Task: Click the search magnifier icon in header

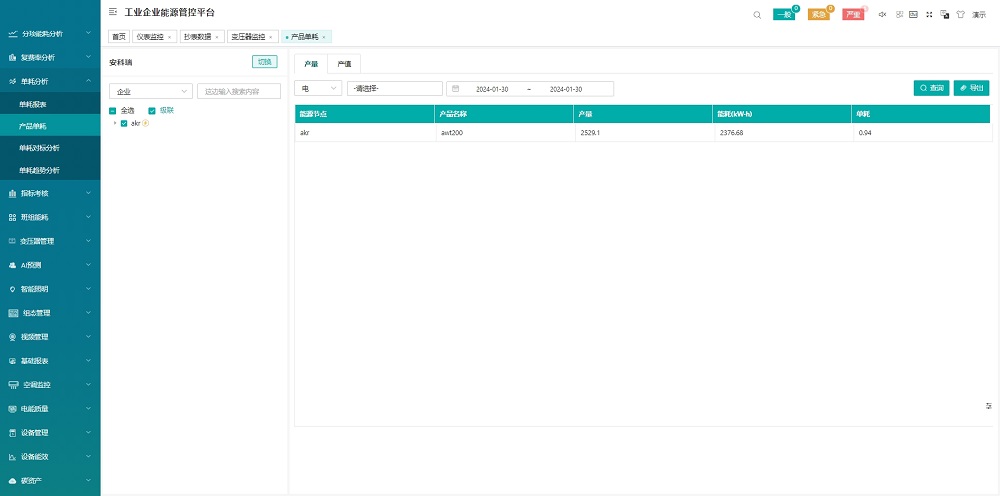Action: 757,14
